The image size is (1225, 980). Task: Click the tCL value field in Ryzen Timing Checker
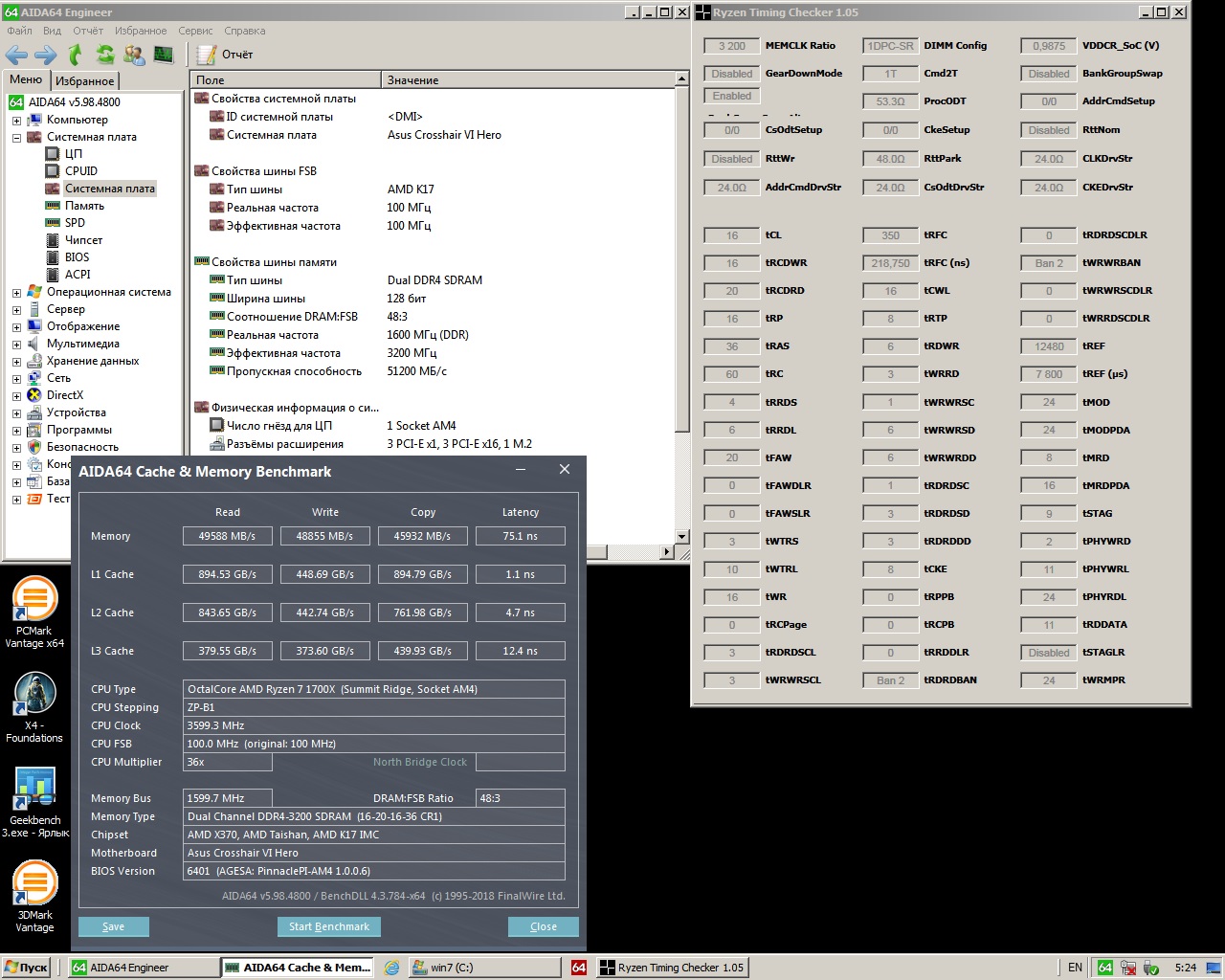732,235
